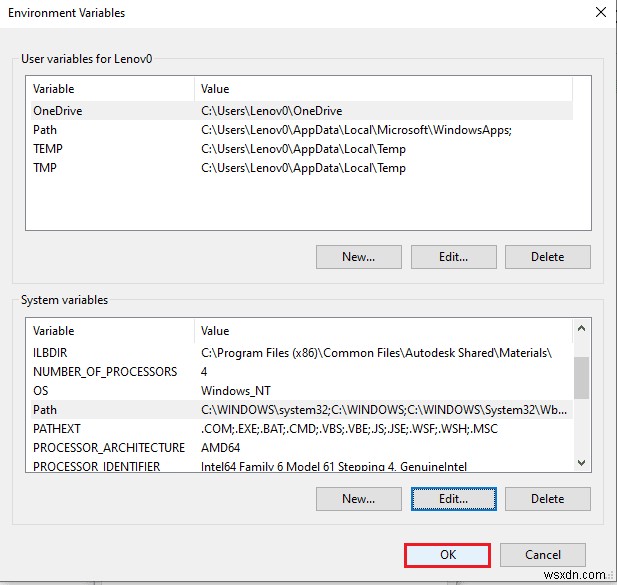Select Path with WindowsApps value
This screenshot has width=617, height=585.
point(302,130)
